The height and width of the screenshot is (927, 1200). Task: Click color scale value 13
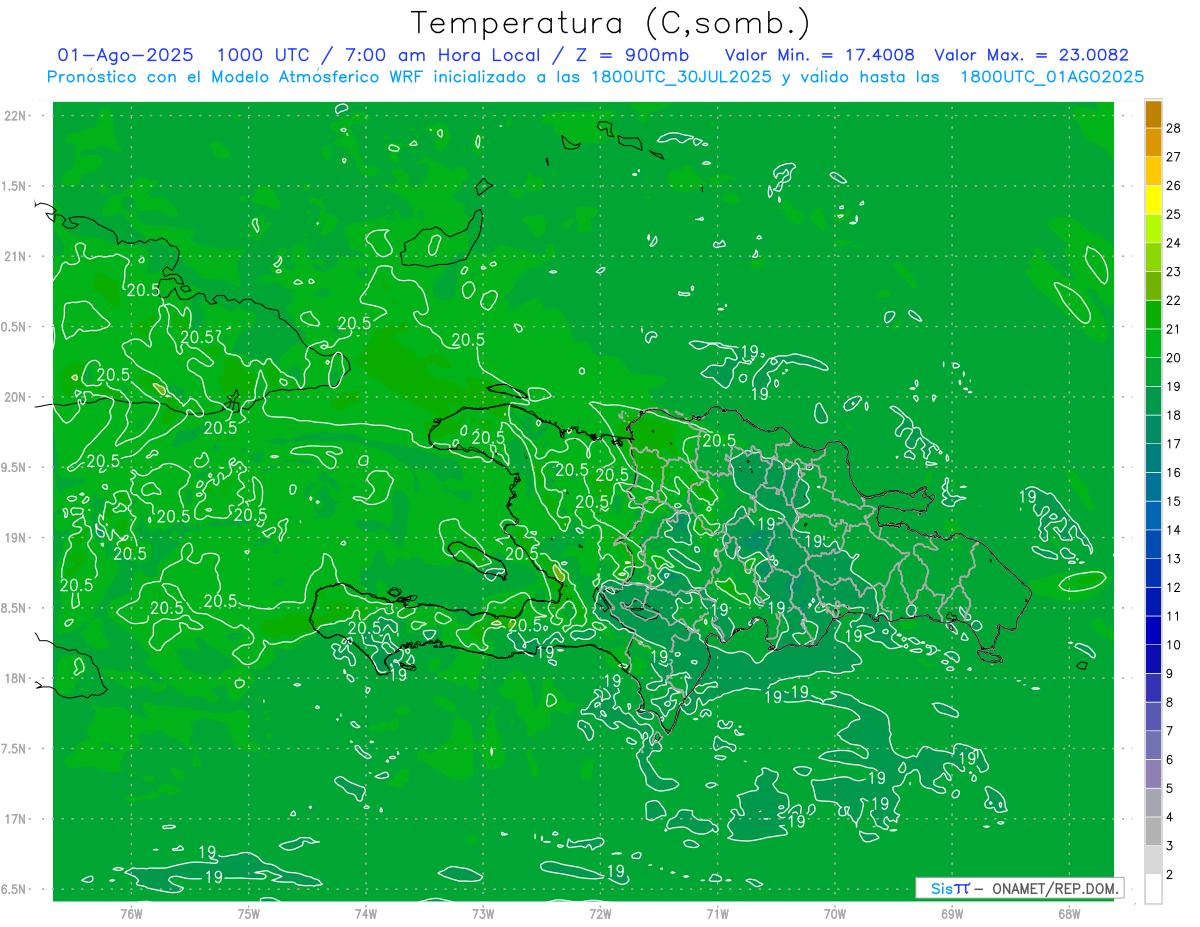[x=1174, y=559]
